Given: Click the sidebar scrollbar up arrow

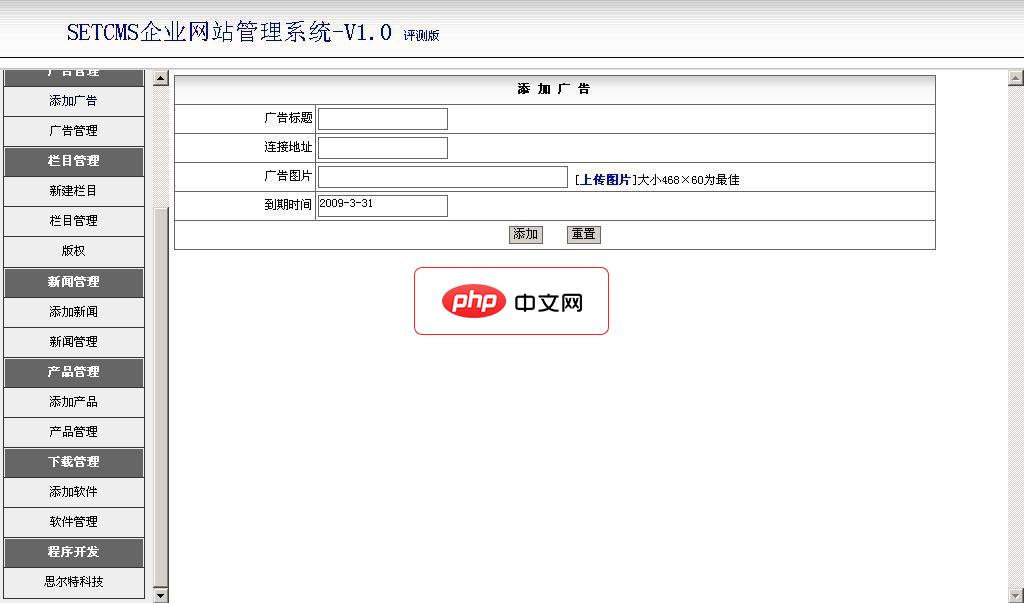Looking at the screenshot, I should pos(161,78).
